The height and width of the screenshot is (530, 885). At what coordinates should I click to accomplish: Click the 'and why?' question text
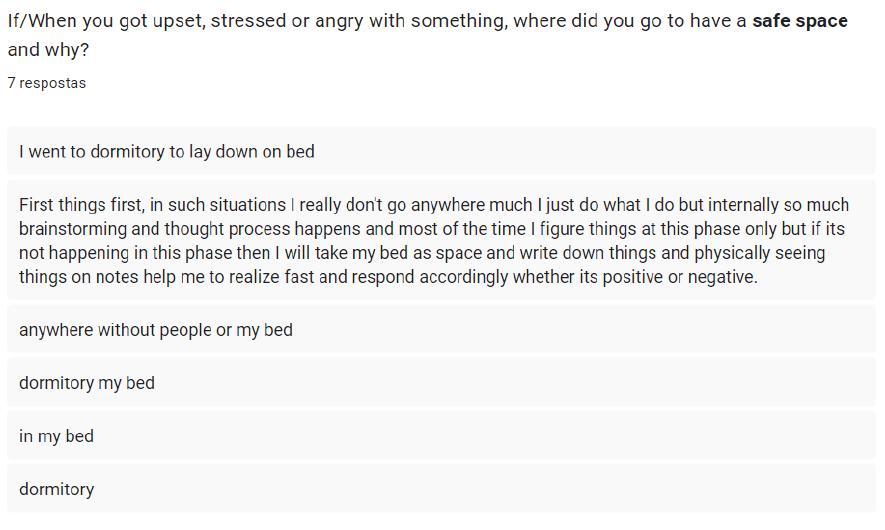(49, 50)
